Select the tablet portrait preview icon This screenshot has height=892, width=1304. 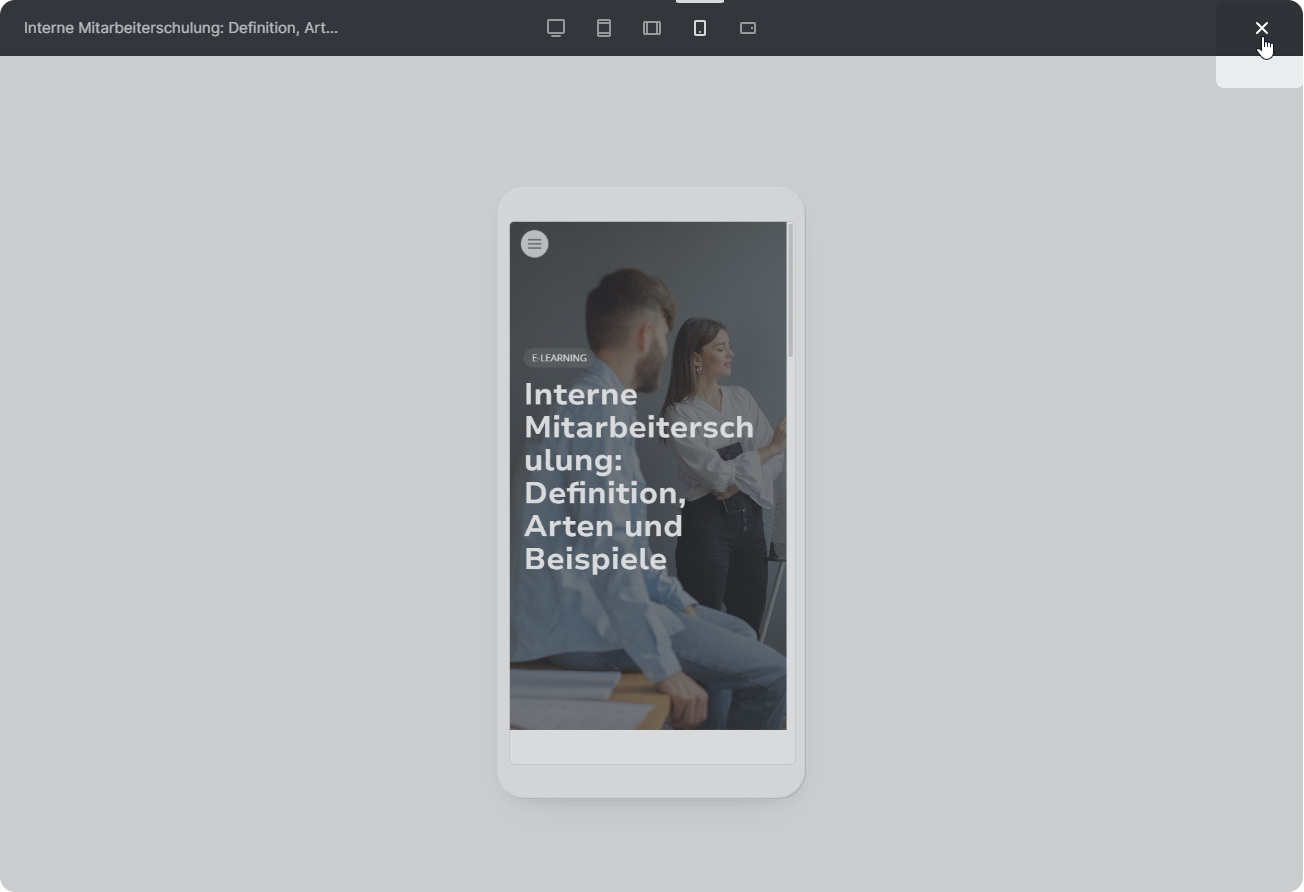tap(604, 28)
